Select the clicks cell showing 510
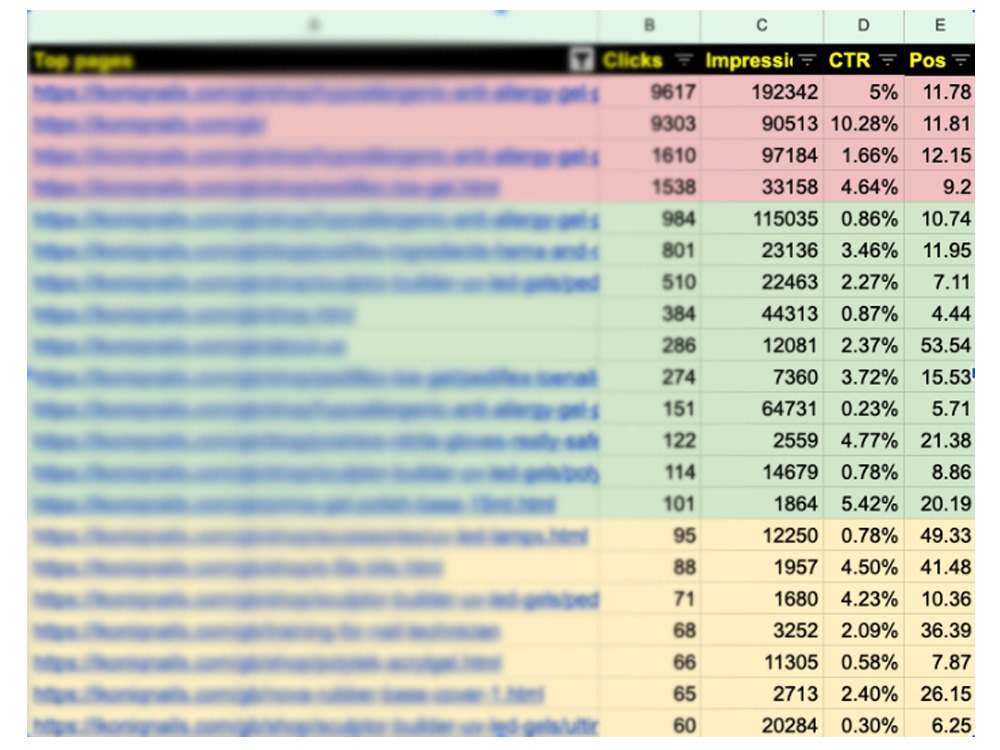 649,283
